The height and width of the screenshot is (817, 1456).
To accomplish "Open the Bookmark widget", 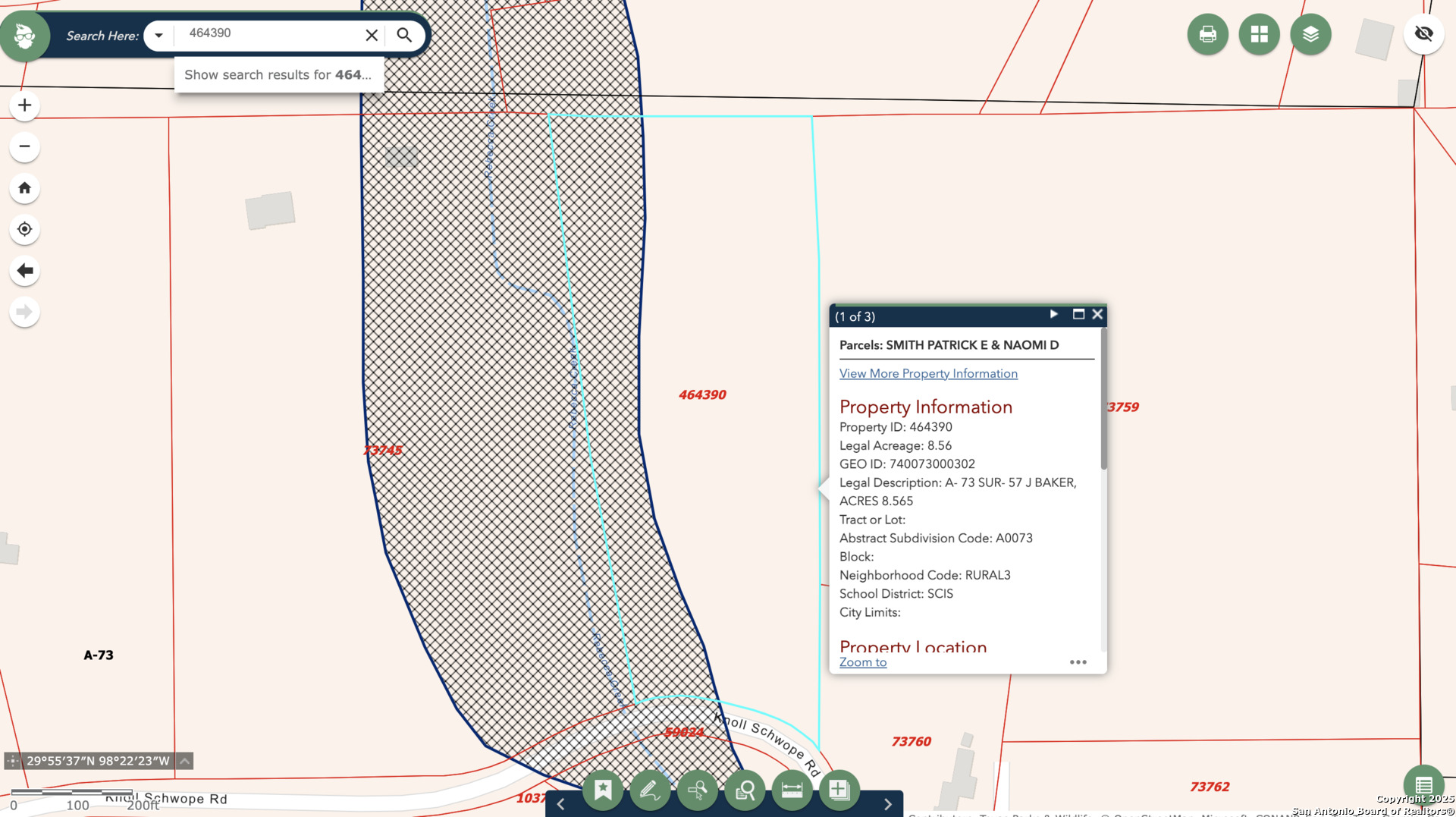I will tap(603, 790).
